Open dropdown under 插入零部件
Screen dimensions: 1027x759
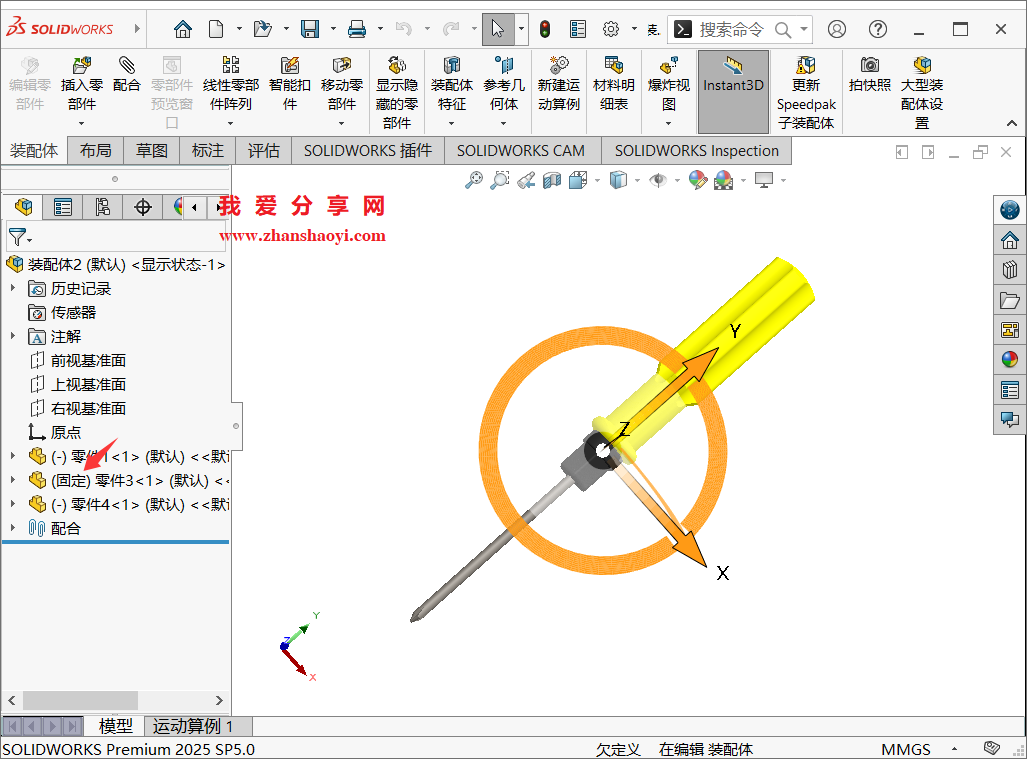(x=81, y=123)
